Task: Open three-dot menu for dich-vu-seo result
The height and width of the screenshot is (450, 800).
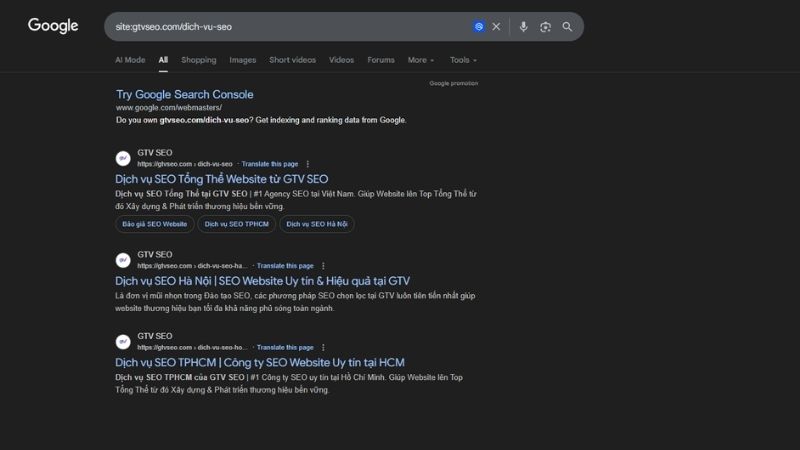Action: (x=308, y=164)
